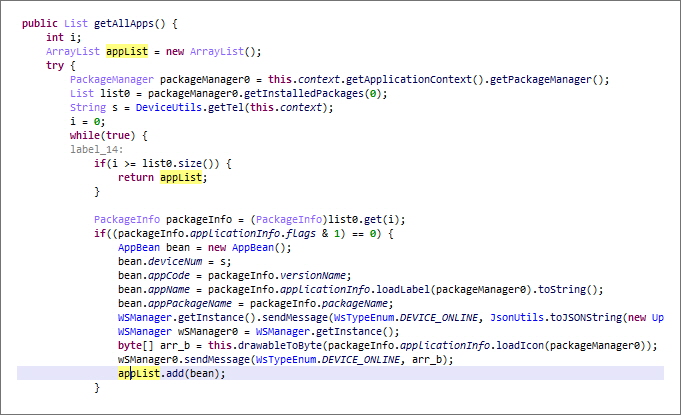The width and height of the screenshot is (681, 415).
Task: Click loadLabel(packageManager0) call
Action: point(454,289)
